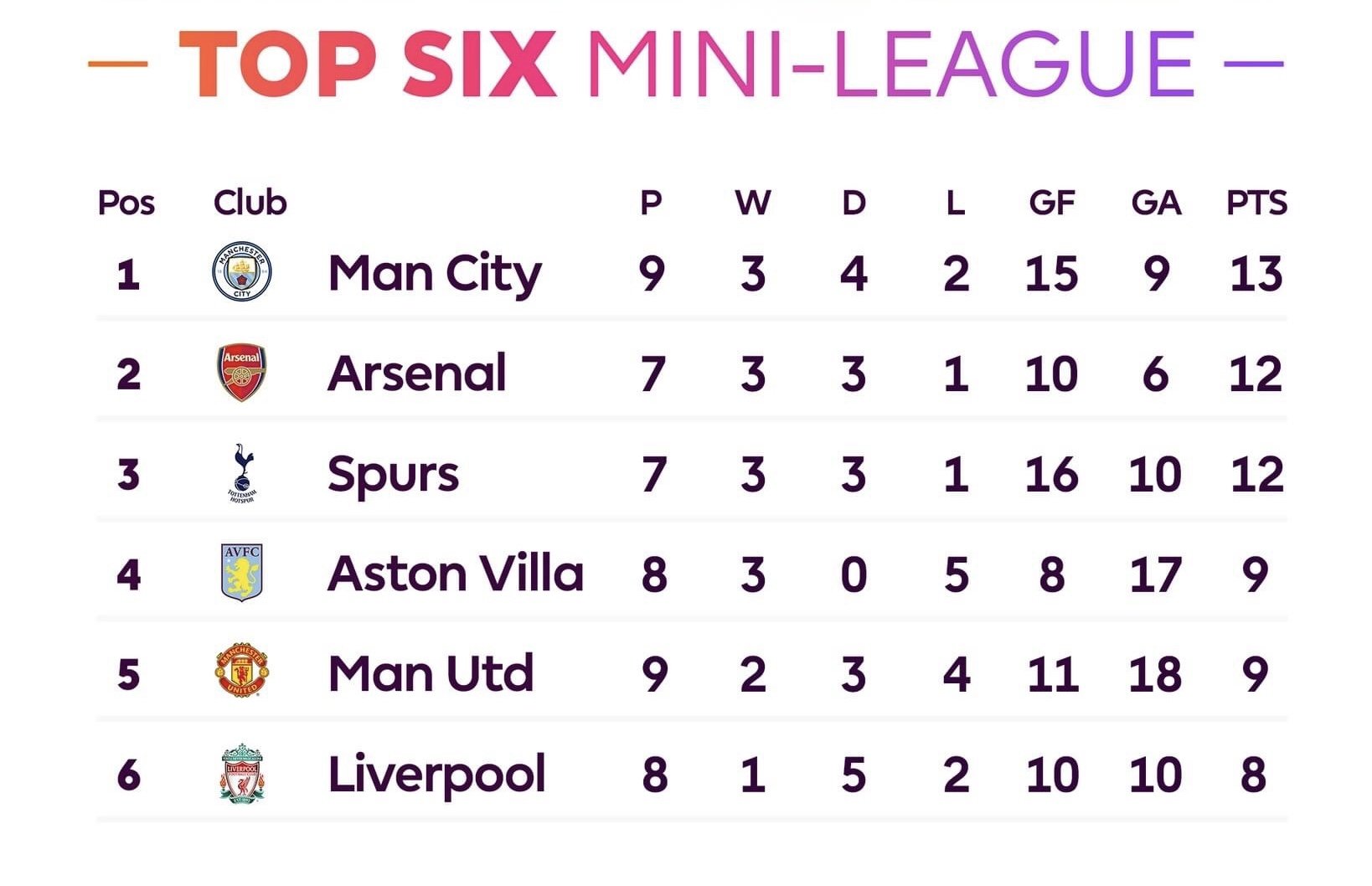
Task: Click the PTS column header
Action: point(1256,203)
